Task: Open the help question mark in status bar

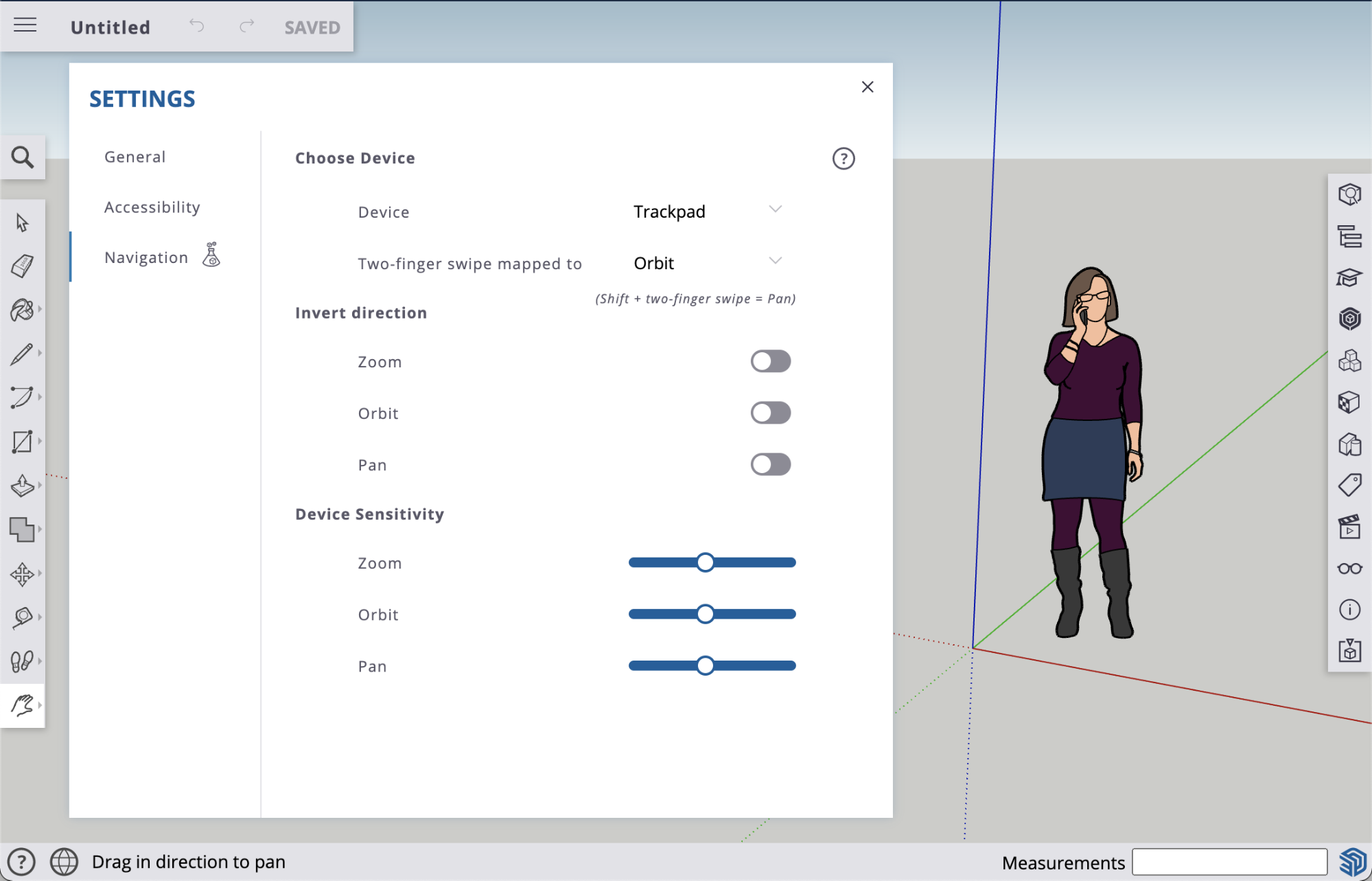Action: [21, 862]
